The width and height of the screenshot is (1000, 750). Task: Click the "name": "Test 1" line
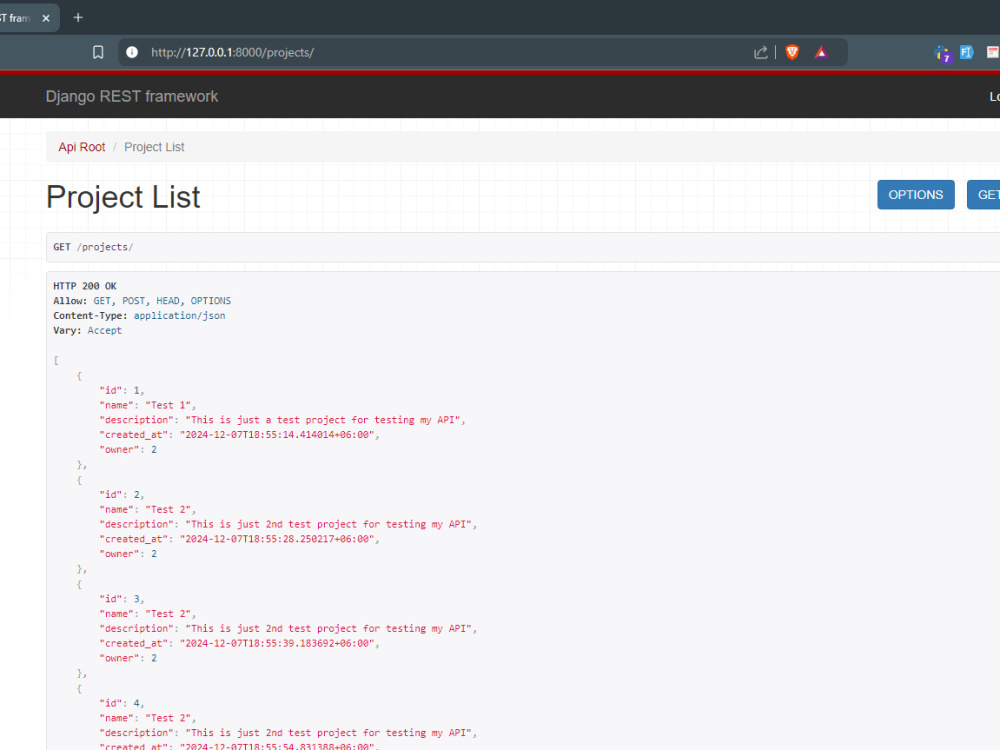point(147,405)
